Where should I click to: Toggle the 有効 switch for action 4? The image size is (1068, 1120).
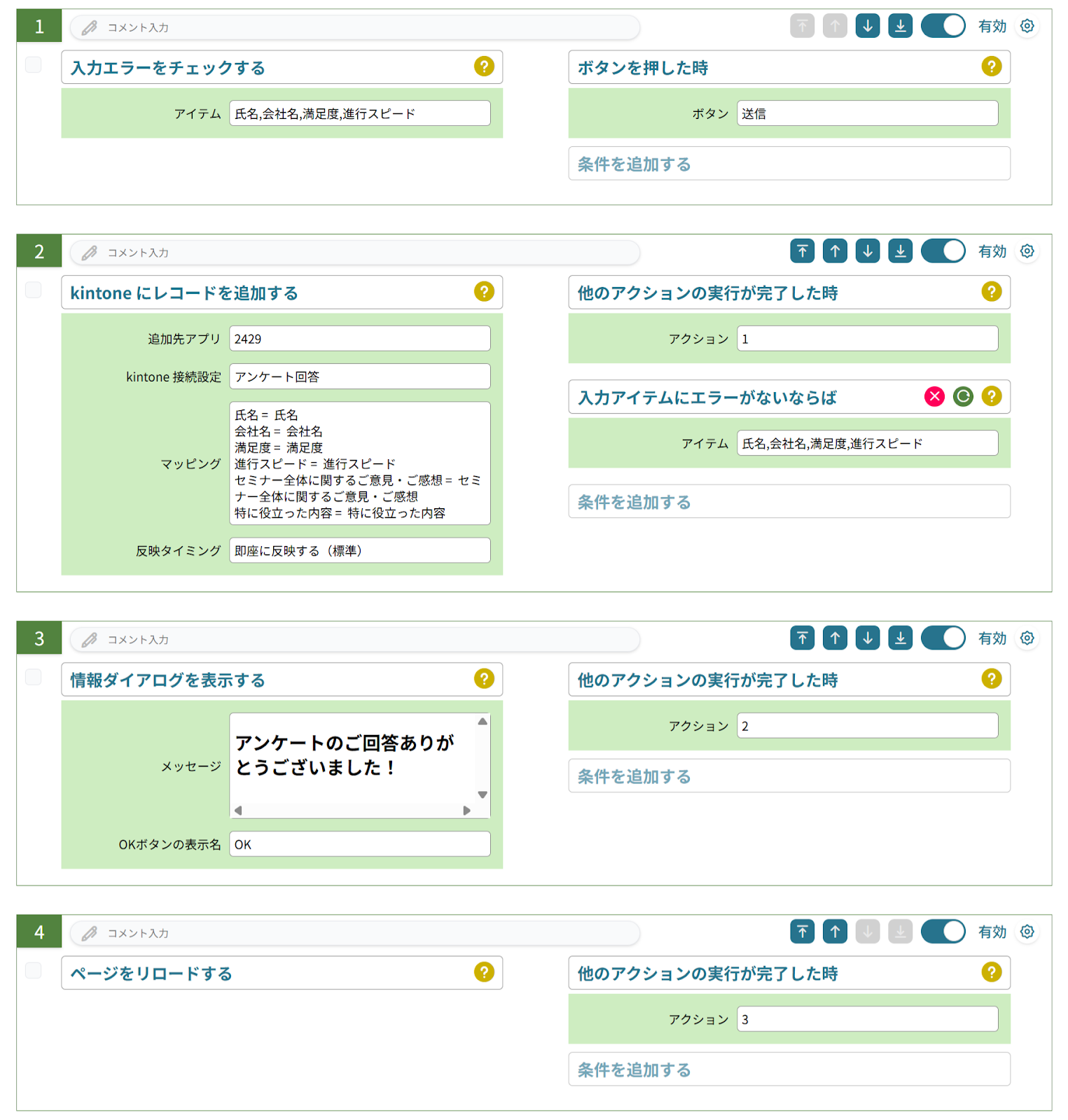(943, 931)
